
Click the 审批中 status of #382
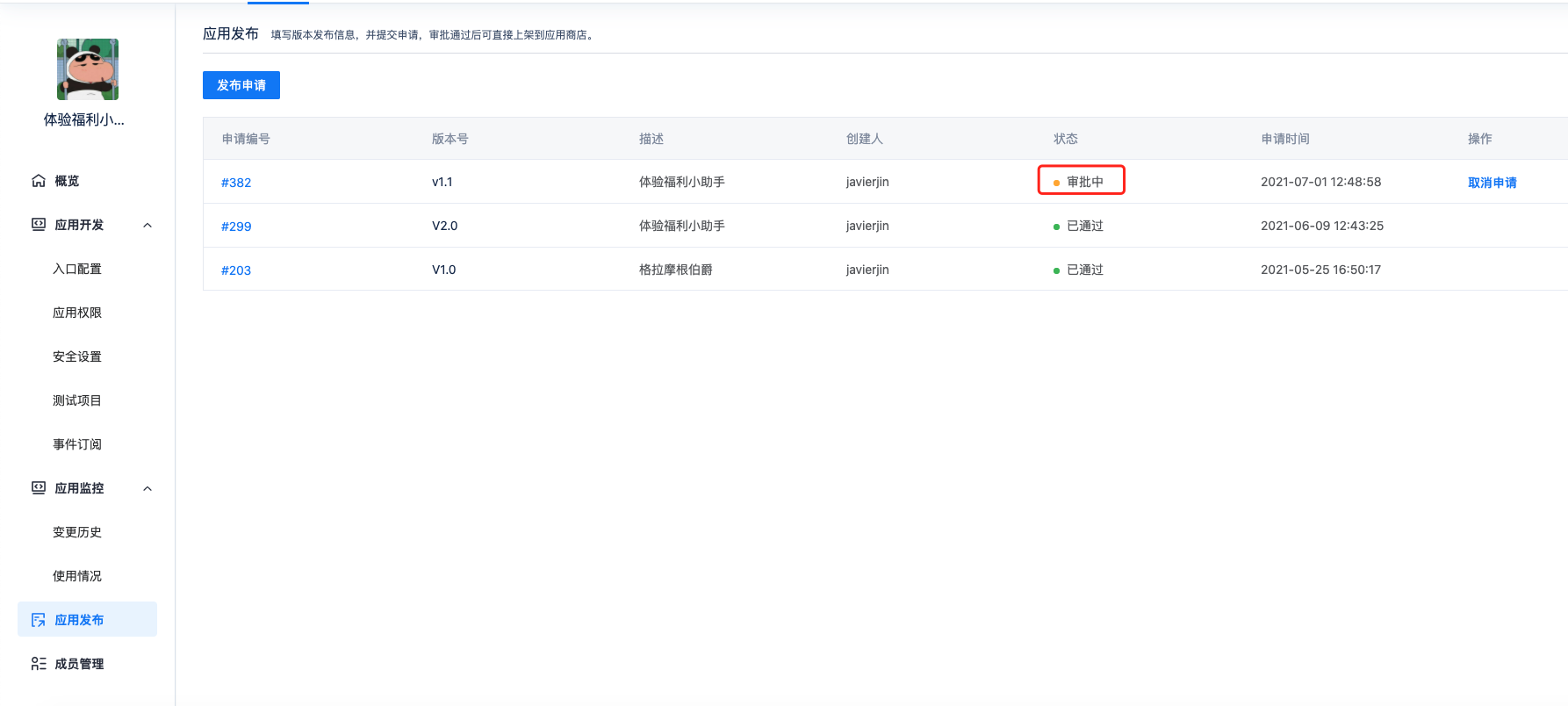1079,182
